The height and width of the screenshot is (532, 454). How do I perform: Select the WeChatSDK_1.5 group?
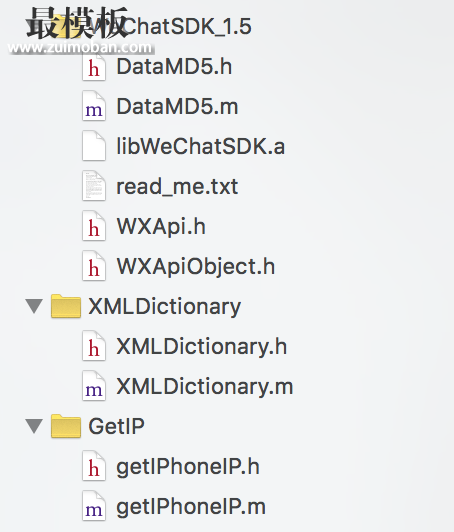click(x=170, y=26)
